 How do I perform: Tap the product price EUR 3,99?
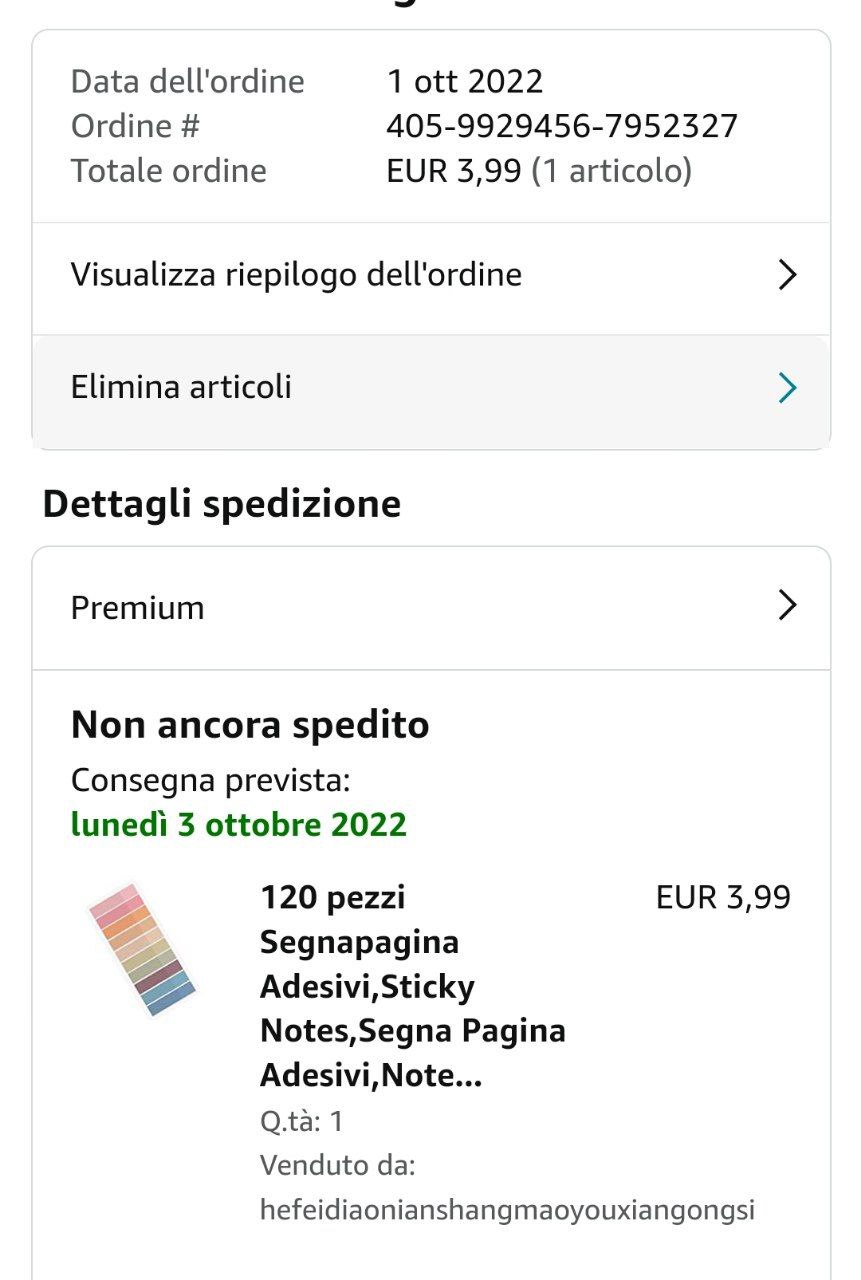723,898
